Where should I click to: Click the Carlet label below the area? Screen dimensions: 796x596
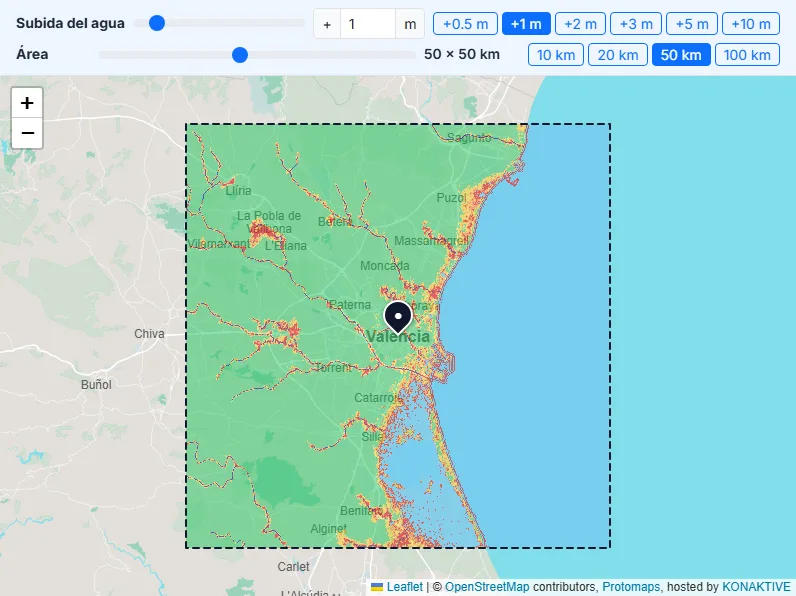pos(293,567)
